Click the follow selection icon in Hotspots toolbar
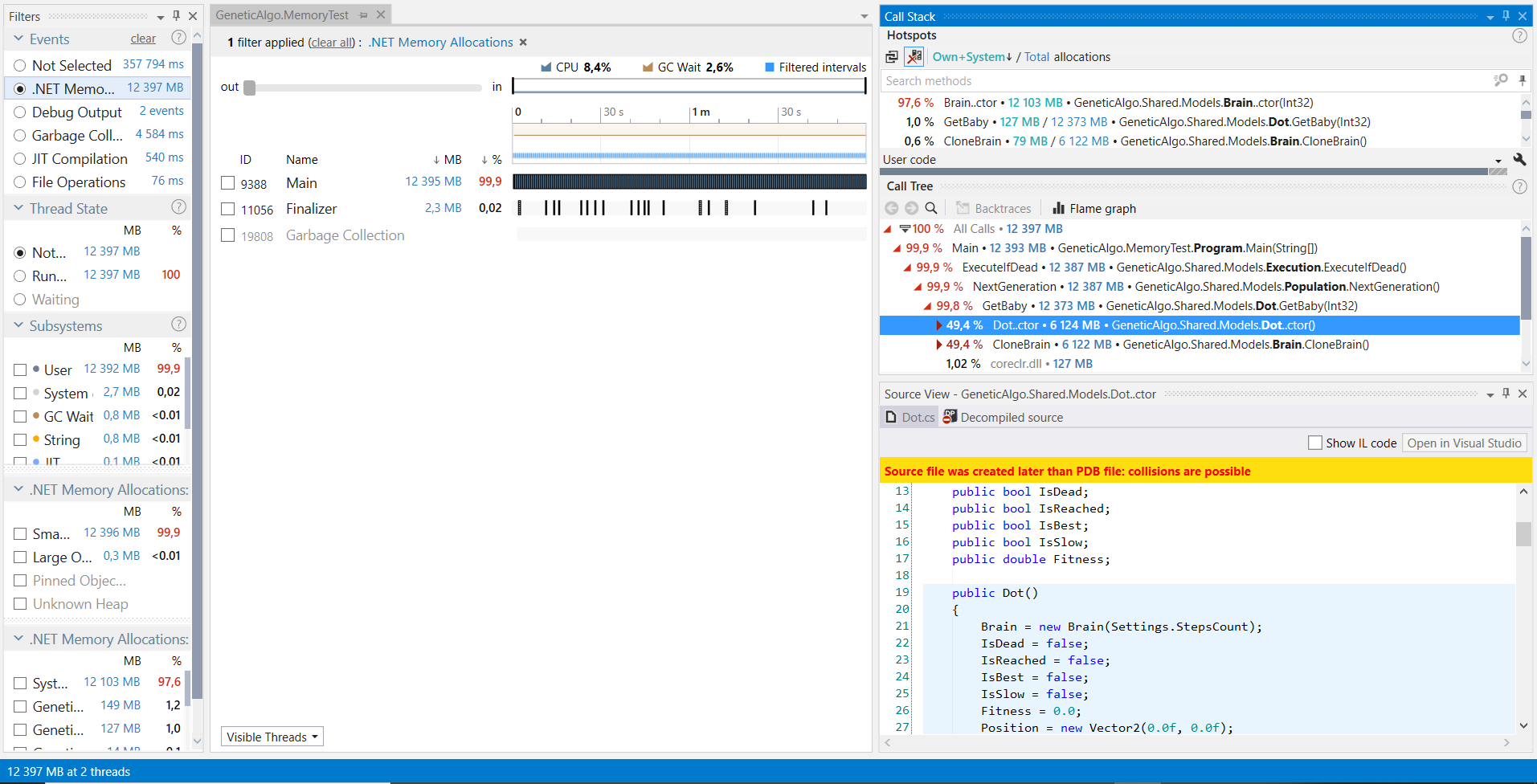1537x784 pixels. point(892,57)
